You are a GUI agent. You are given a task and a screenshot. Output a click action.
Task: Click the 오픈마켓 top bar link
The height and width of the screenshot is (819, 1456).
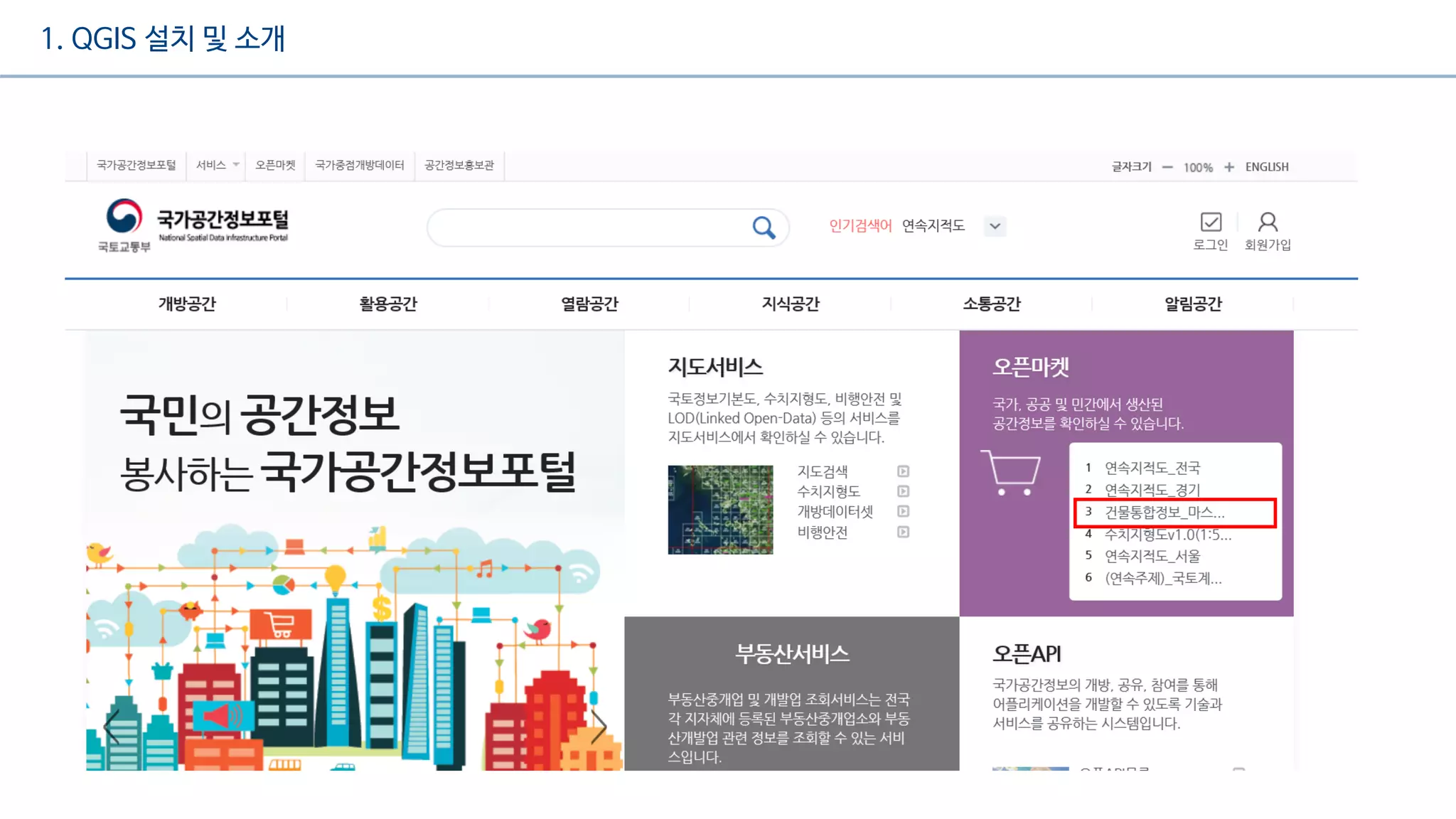(275, 165)
